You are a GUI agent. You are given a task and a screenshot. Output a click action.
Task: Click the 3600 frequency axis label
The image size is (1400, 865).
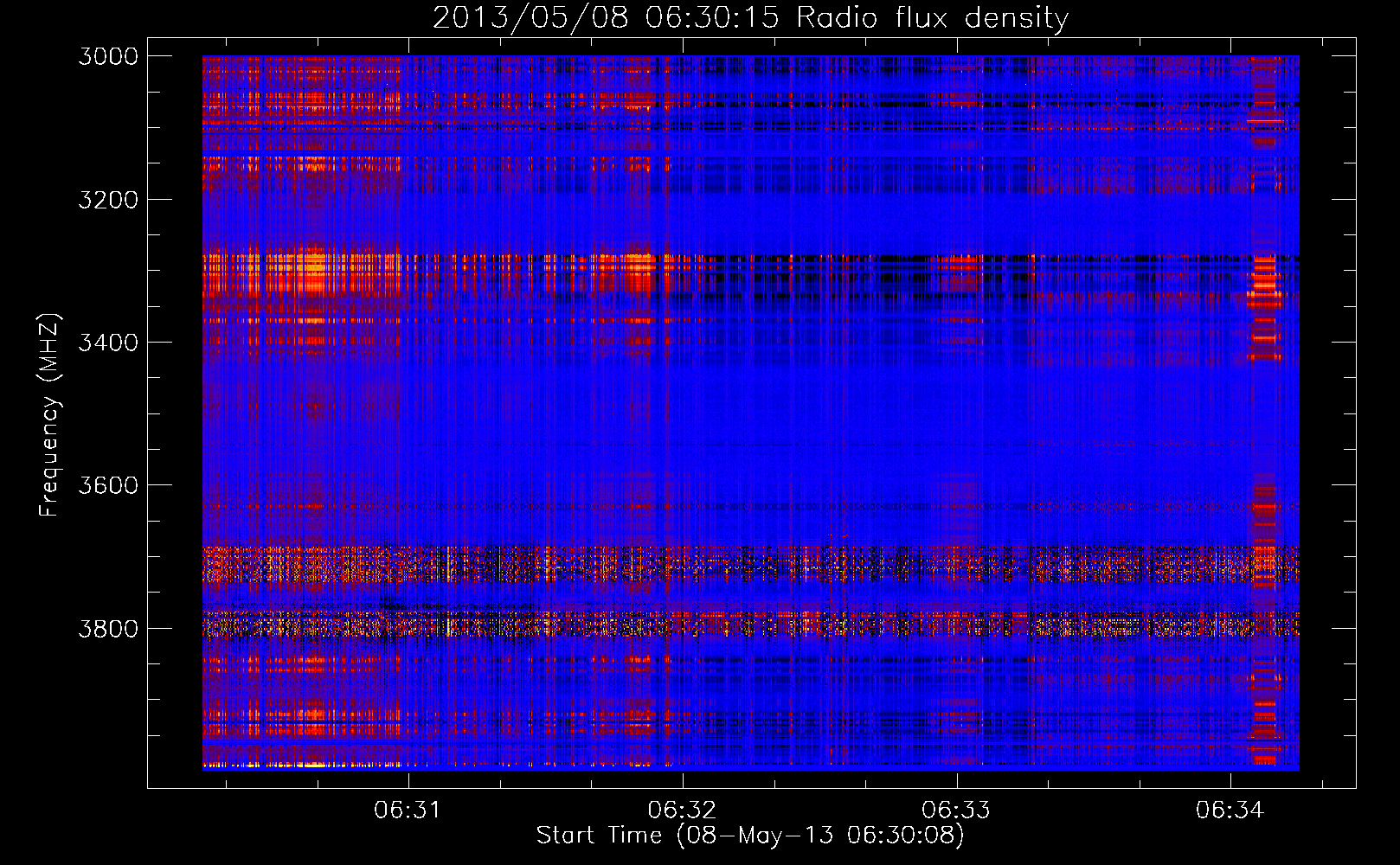click(108, 485)
